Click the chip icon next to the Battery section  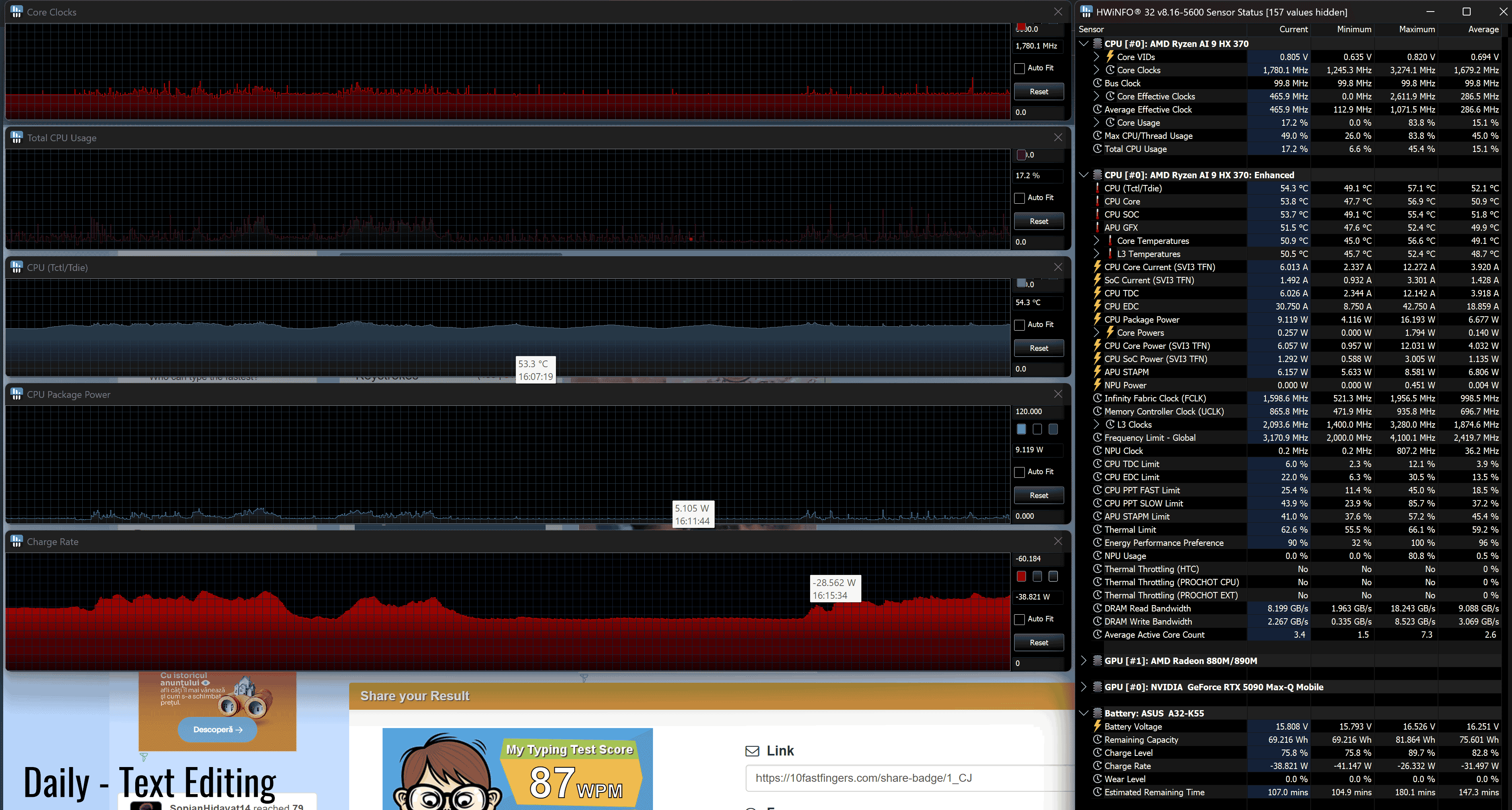pos(1097,713)
